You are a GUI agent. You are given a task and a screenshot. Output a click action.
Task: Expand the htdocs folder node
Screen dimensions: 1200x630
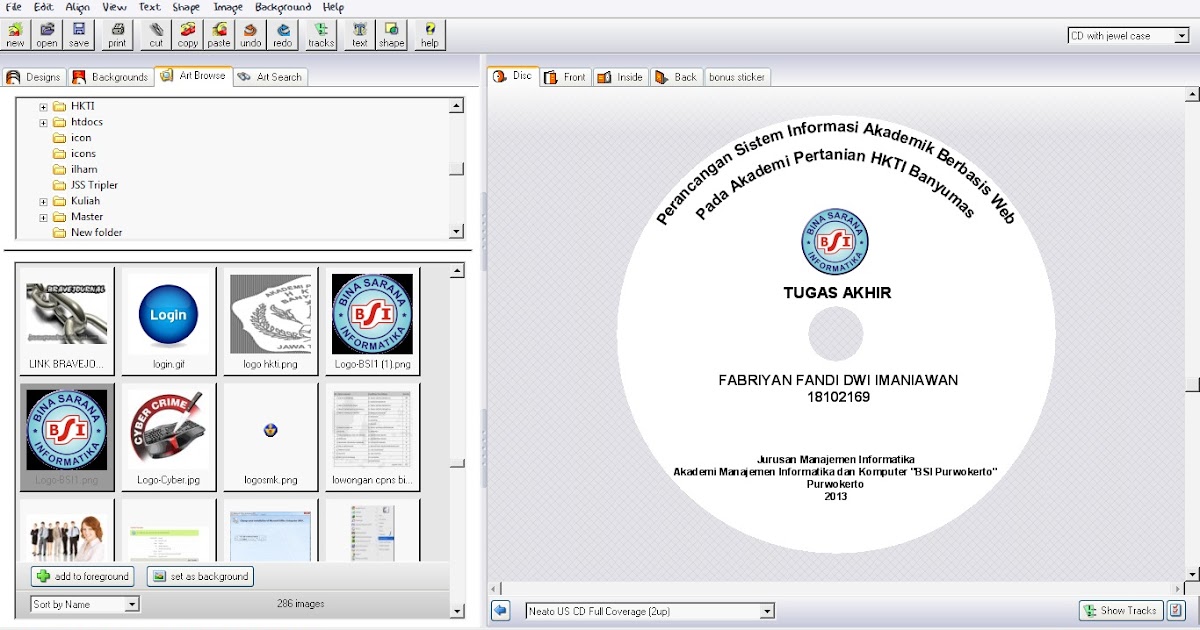point(44,123)
